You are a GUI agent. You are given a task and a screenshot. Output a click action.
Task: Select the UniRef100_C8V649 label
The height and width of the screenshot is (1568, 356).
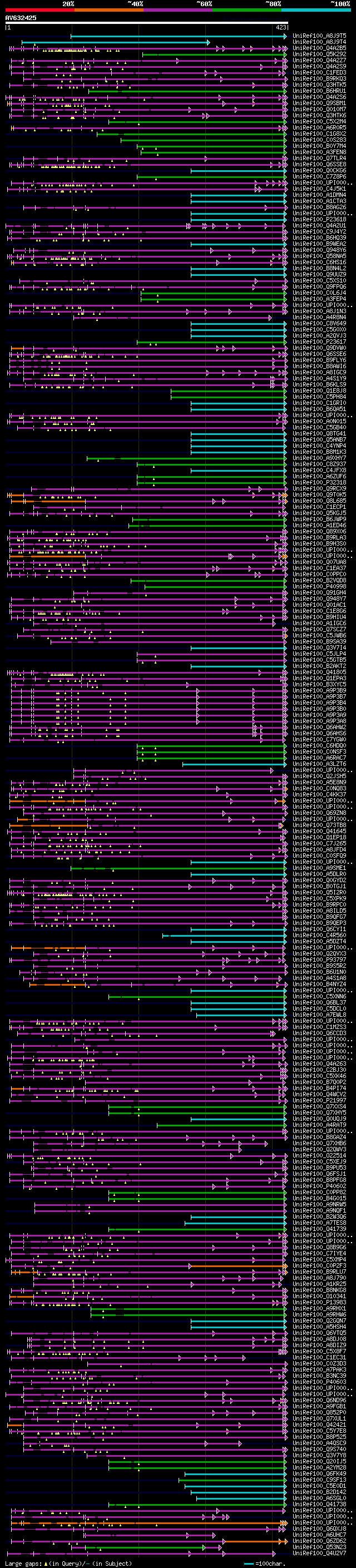click(x=319, y=323)
